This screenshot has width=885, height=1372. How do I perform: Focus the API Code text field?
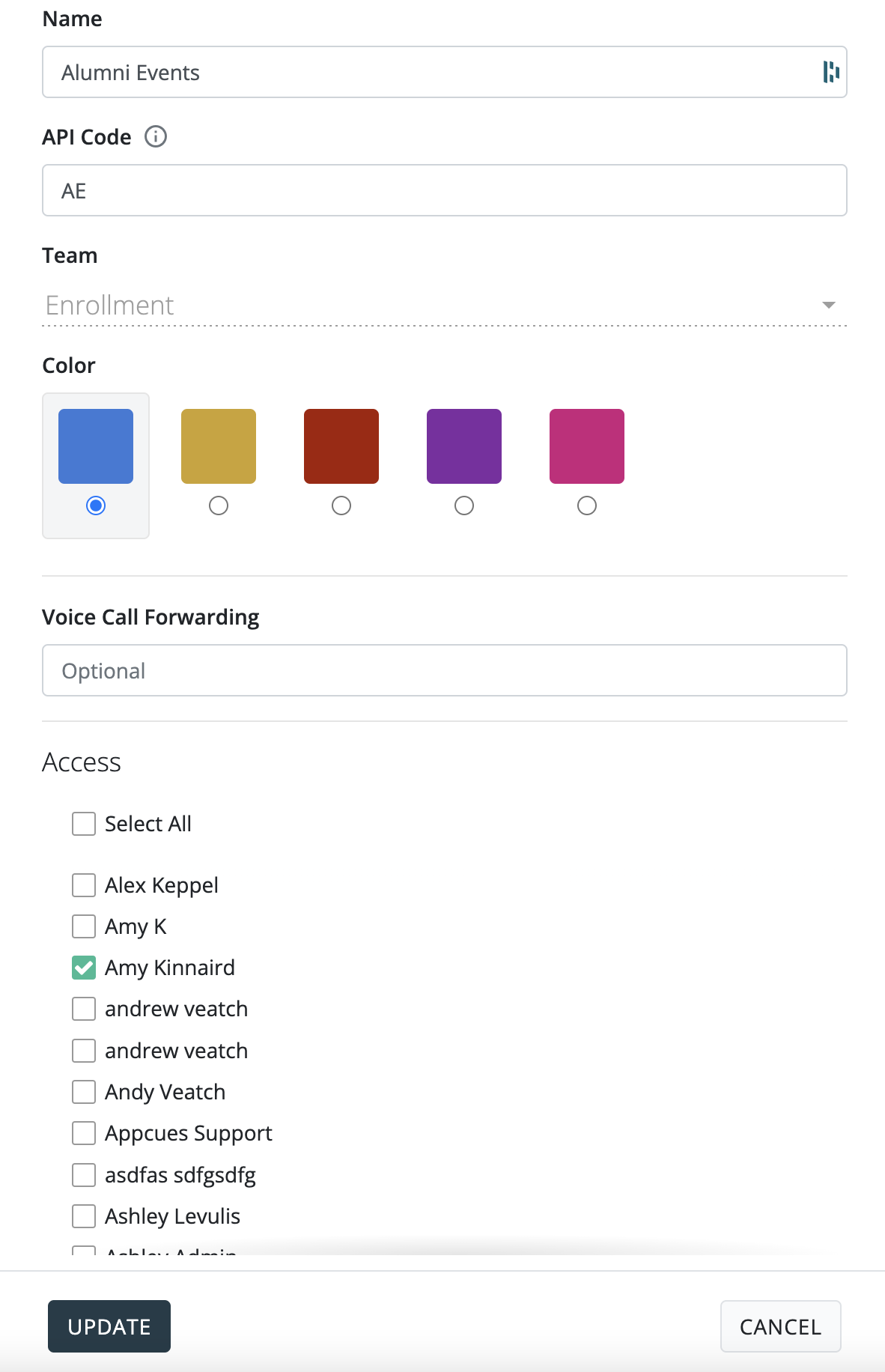(x=445, y=190)
